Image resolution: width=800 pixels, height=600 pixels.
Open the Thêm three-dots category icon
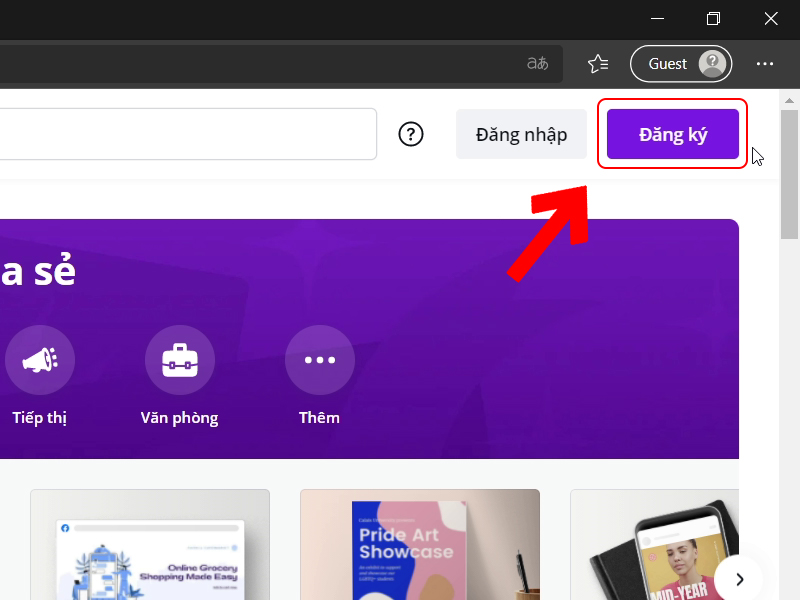point(320,360)
